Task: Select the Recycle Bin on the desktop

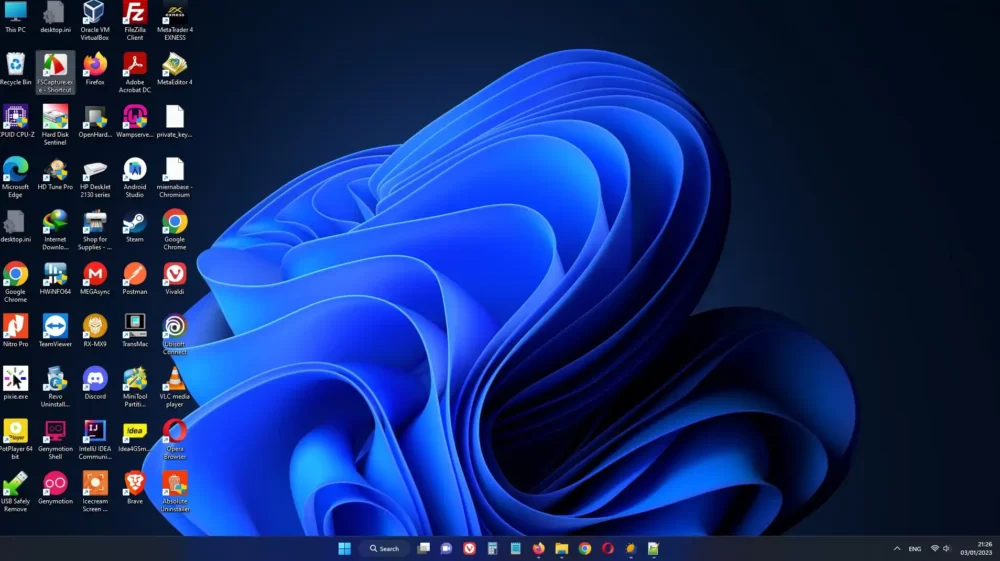Action: [x=15, y=69]
